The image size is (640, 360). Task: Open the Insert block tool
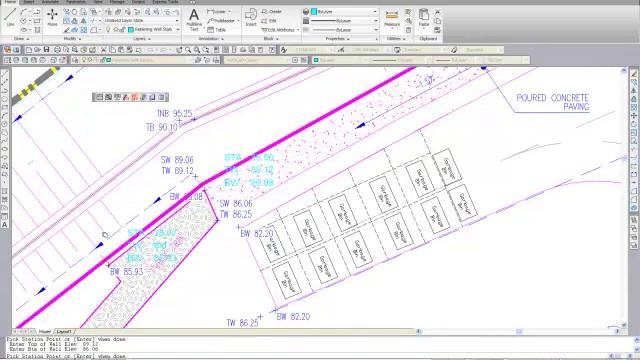251,18
